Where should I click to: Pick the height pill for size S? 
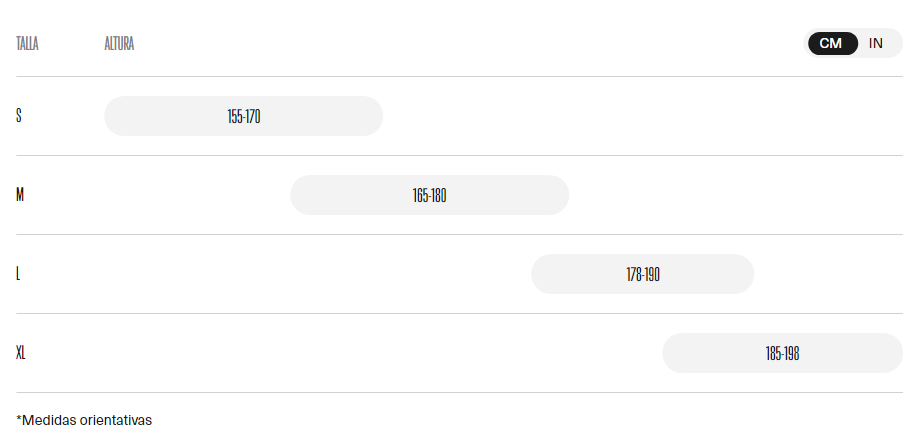tap(243, 116)
